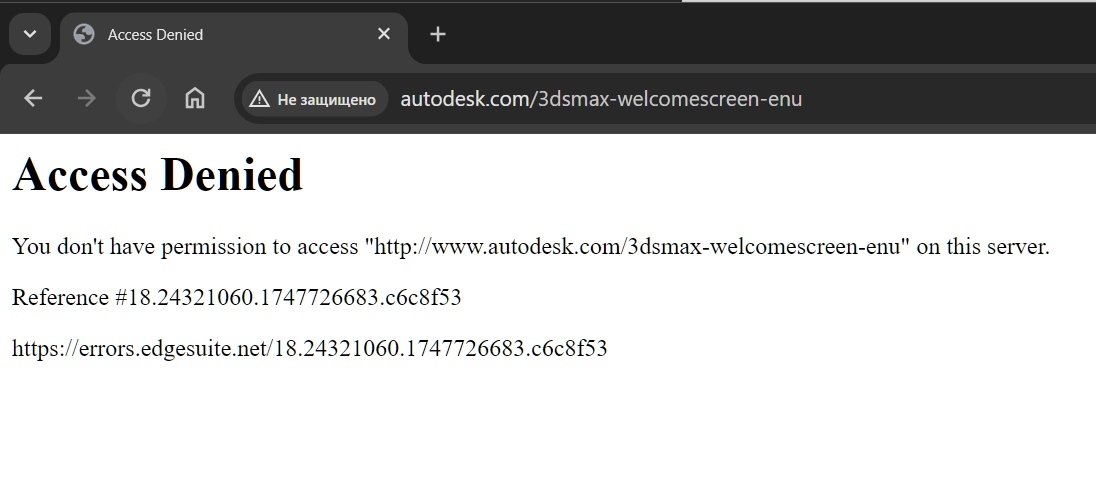Click the globe favicon on the tab

pos(84,34)
